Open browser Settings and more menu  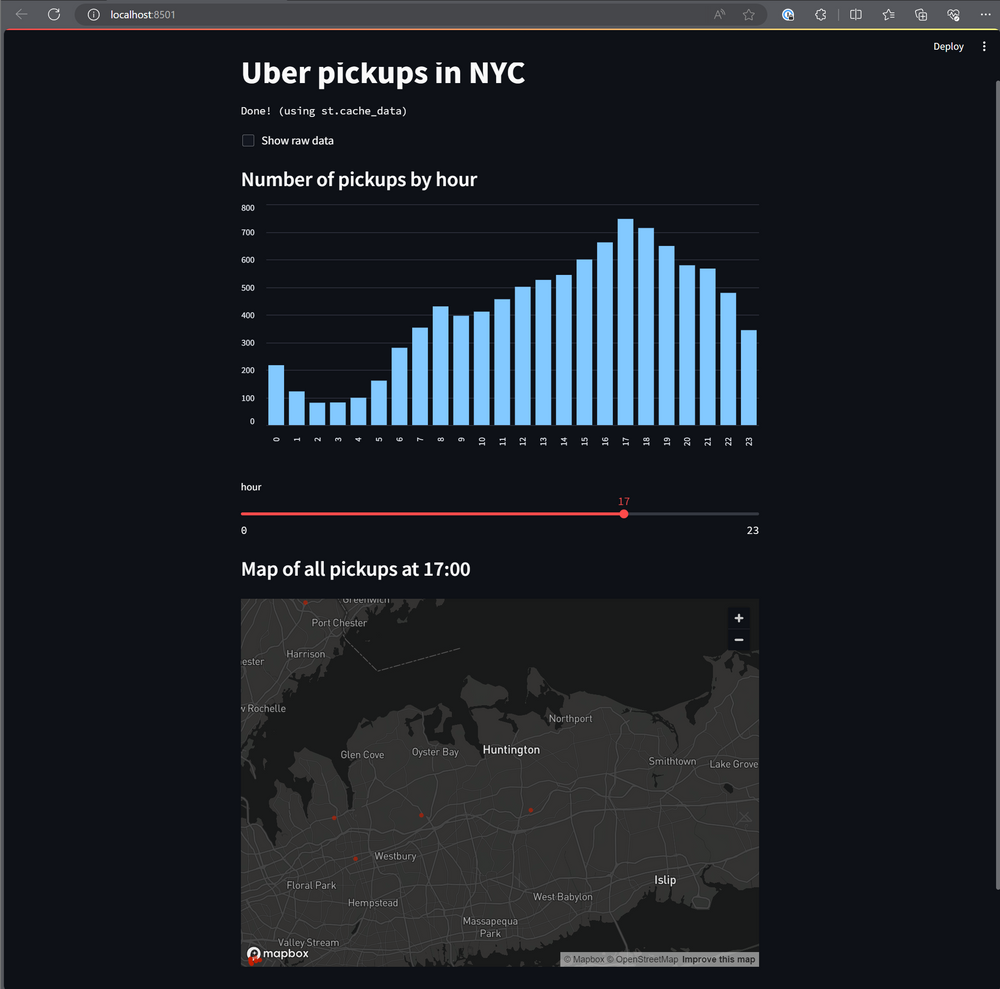985,15
